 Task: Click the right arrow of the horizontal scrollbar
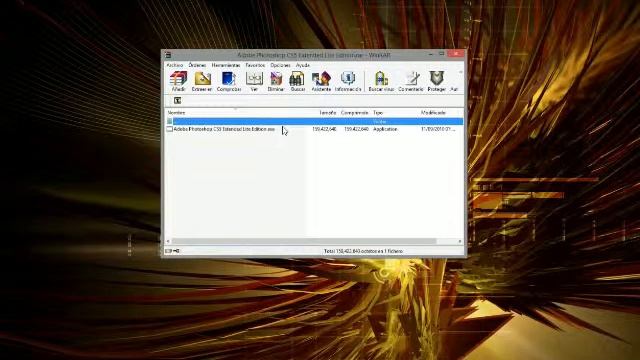click(x=460, y=241)
